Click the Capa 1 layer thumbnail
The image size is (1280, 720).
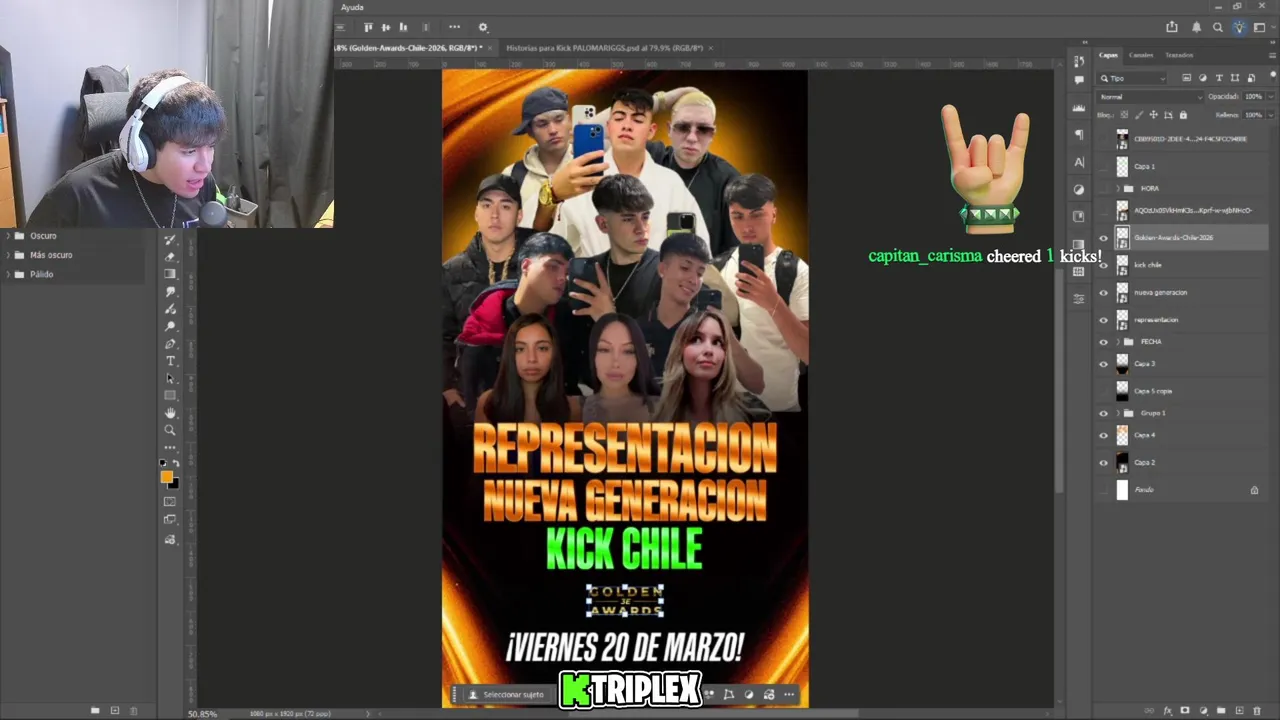pos(1122,167)
